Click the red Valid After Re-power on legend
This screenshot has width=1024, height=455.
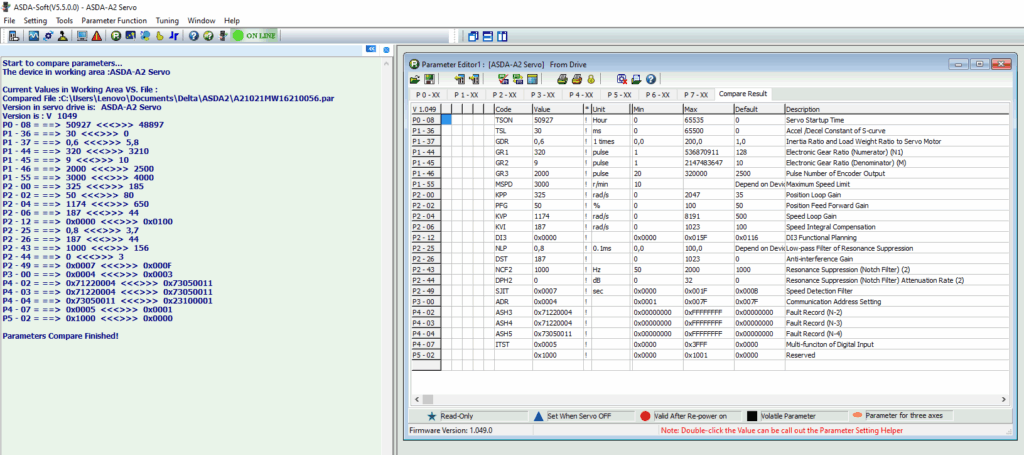pyautogui.click(x=680, y=415)
